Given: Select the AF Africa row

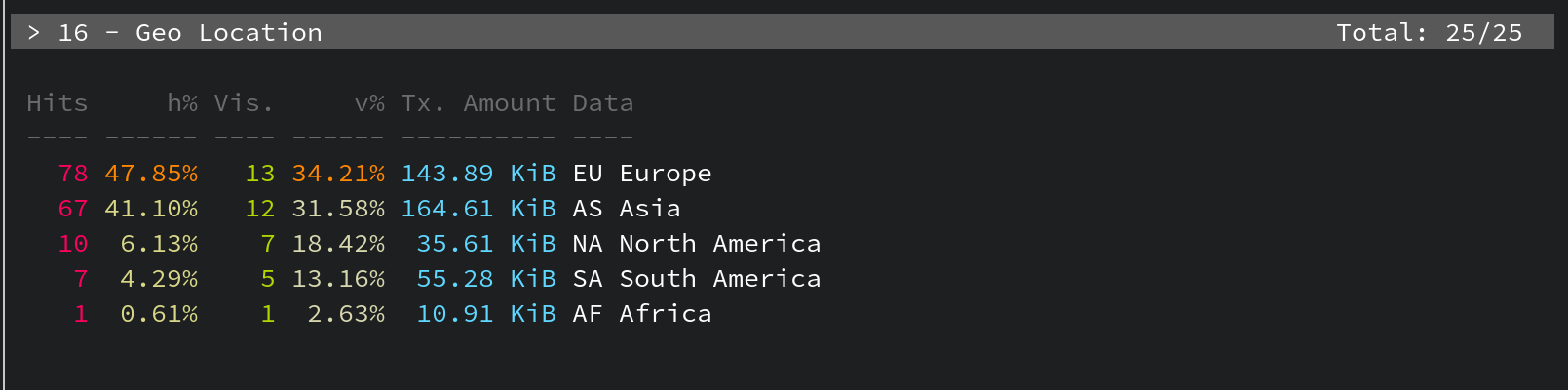Looking at the screenshot, I should (x=642, y=314).
